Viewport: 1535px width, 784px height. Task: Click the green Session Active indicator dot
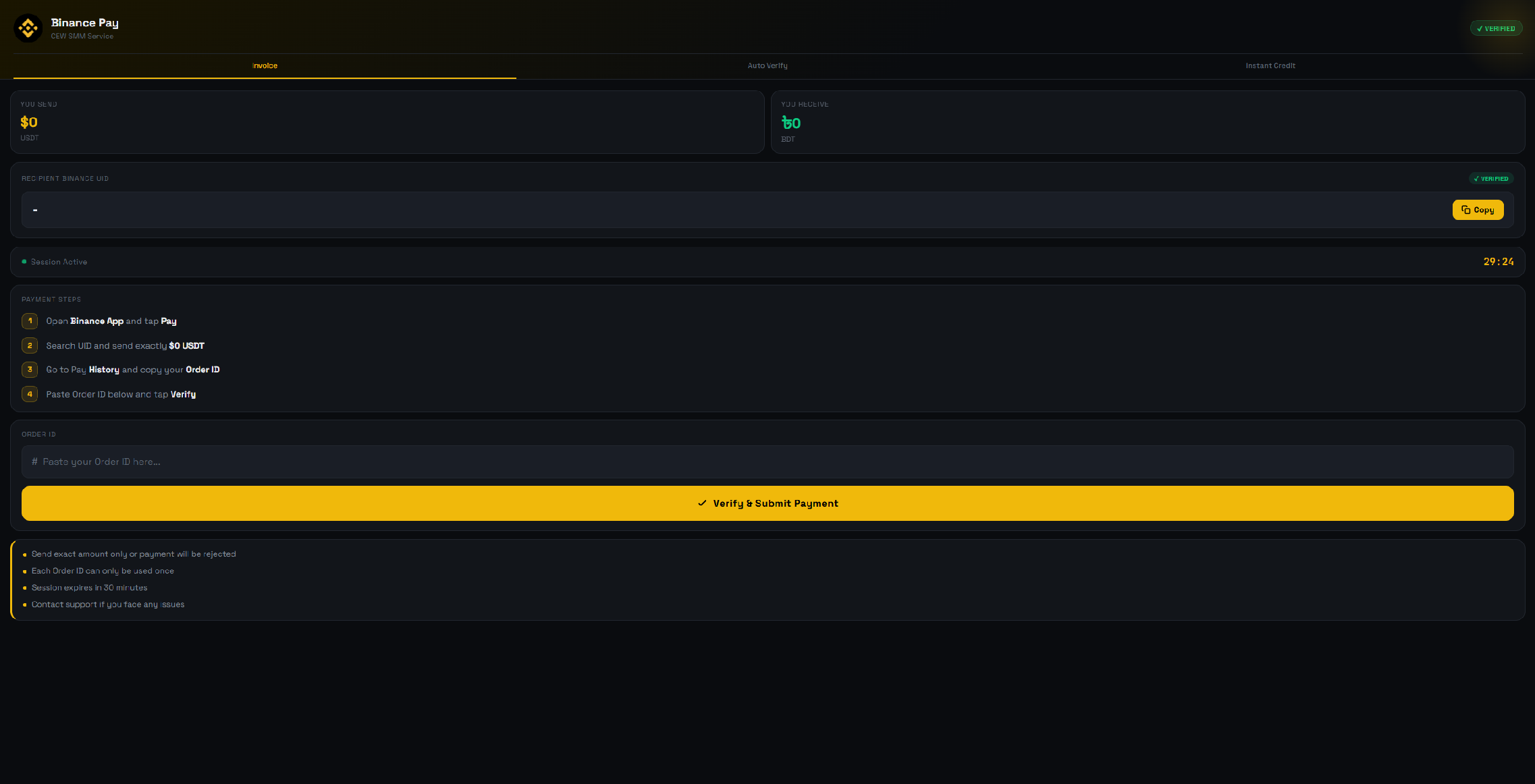(24, 262)
